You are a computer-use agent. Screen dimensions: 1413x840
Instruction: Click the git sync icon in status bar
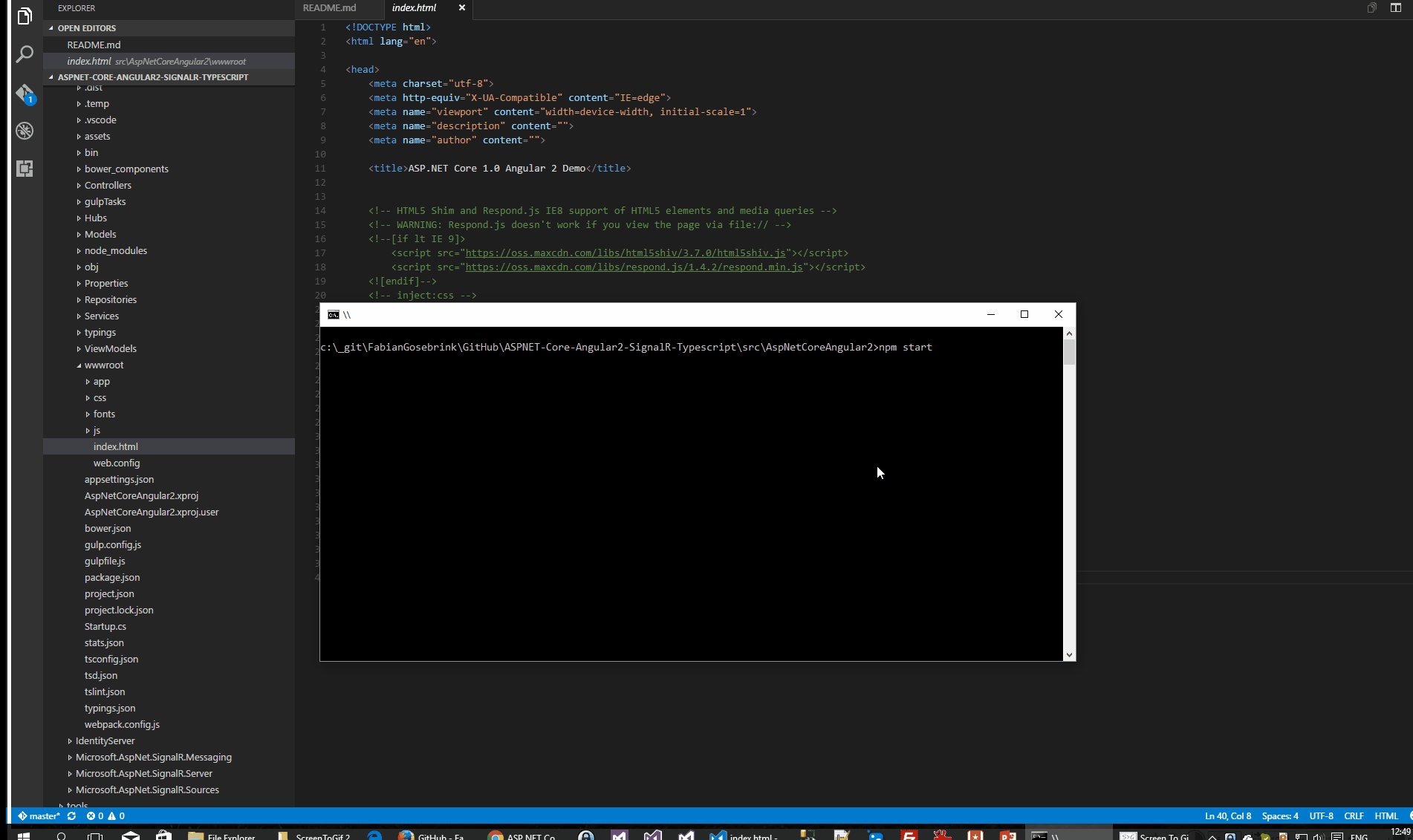coord(71,815)
